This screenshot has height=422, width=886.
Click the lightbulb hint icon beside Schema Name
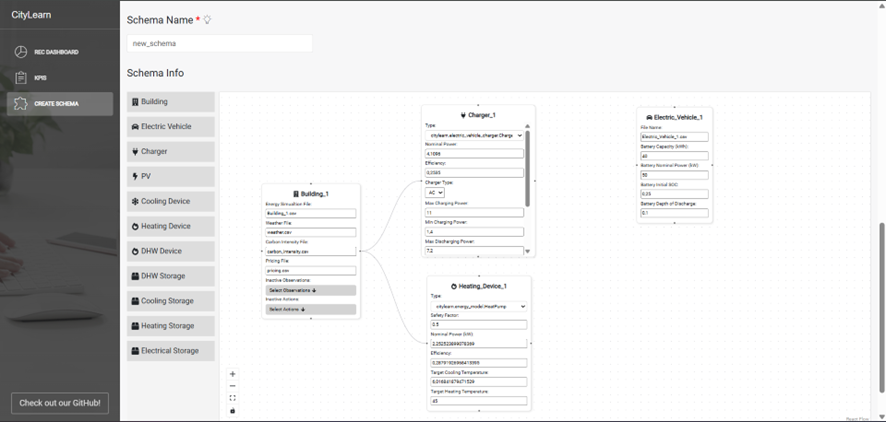(208, 20)
